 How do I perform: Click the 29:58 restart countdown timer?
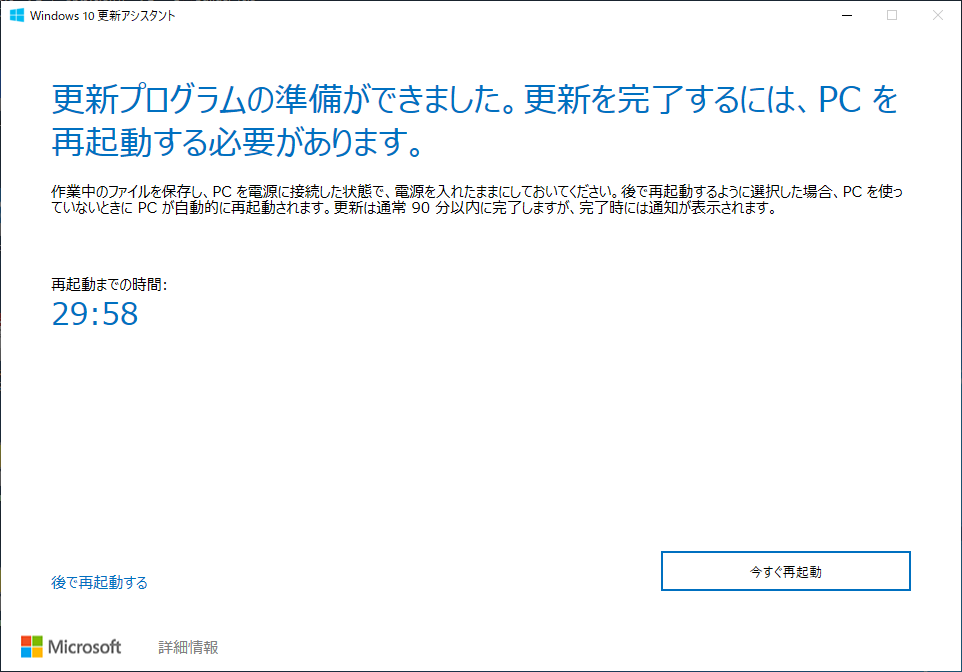(x=95, y=314)
